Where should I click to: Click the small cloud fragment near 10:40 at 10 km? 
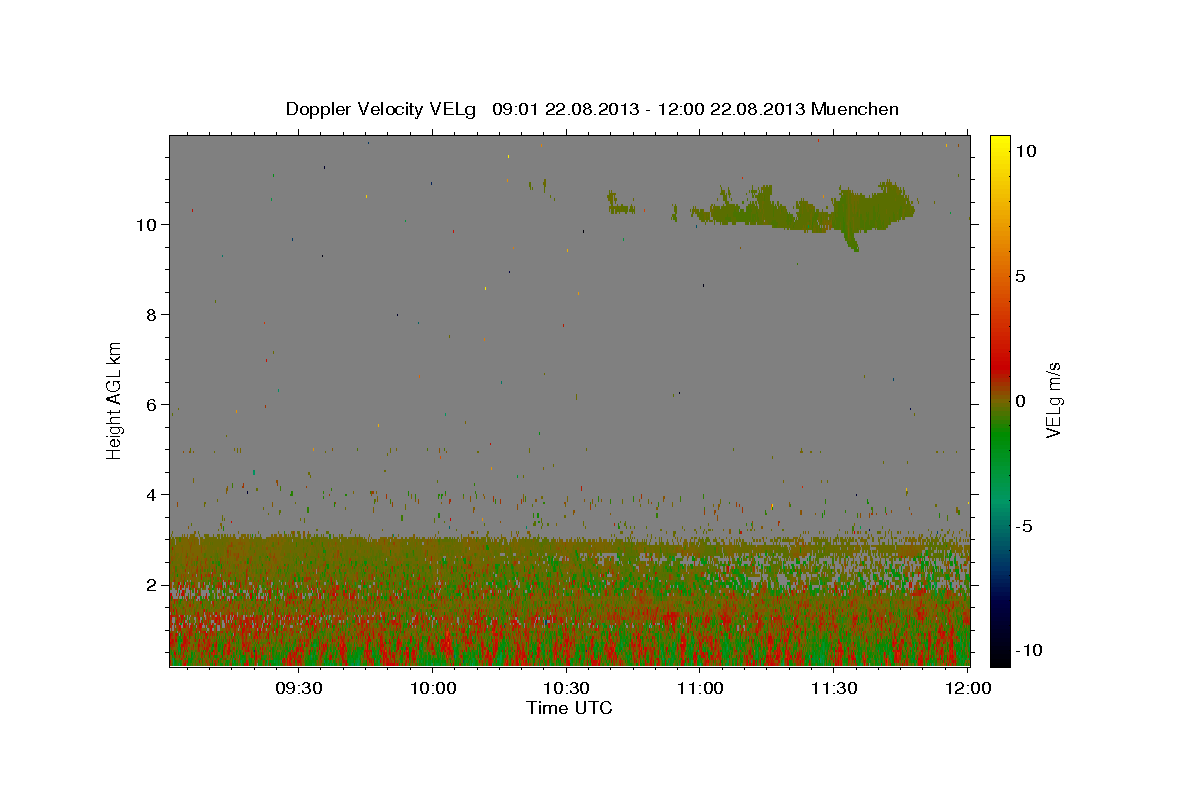[x=620, y=204]
